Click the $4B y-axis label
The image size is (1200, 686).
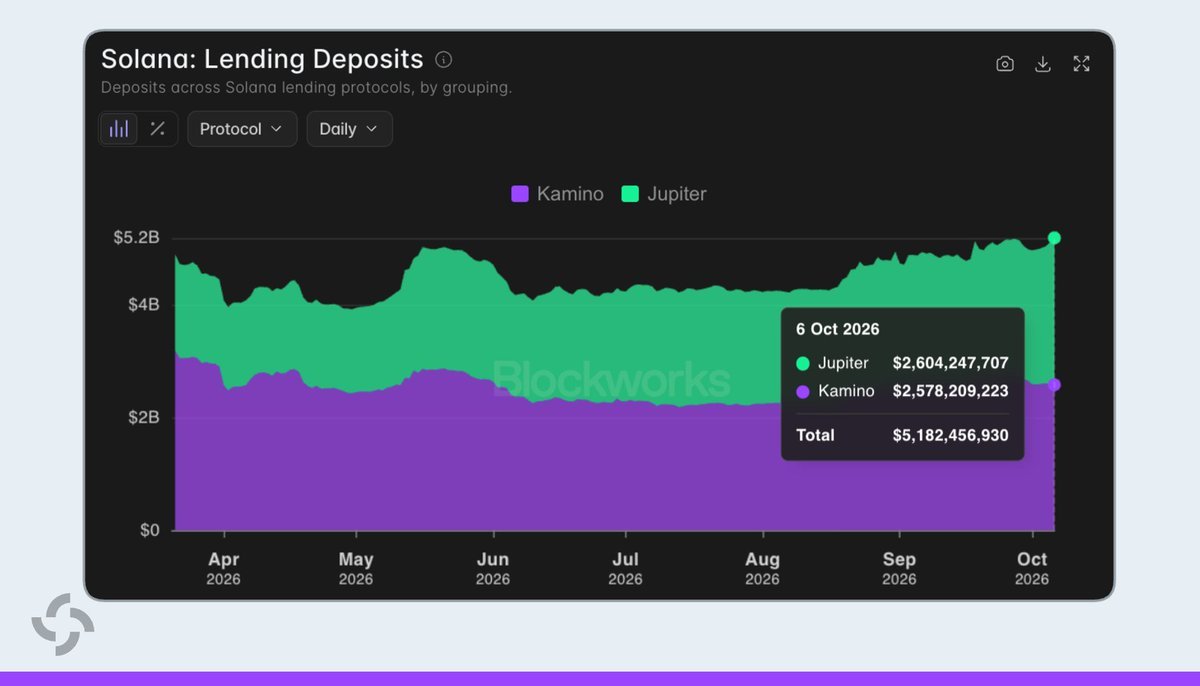[x=143, y=304]
